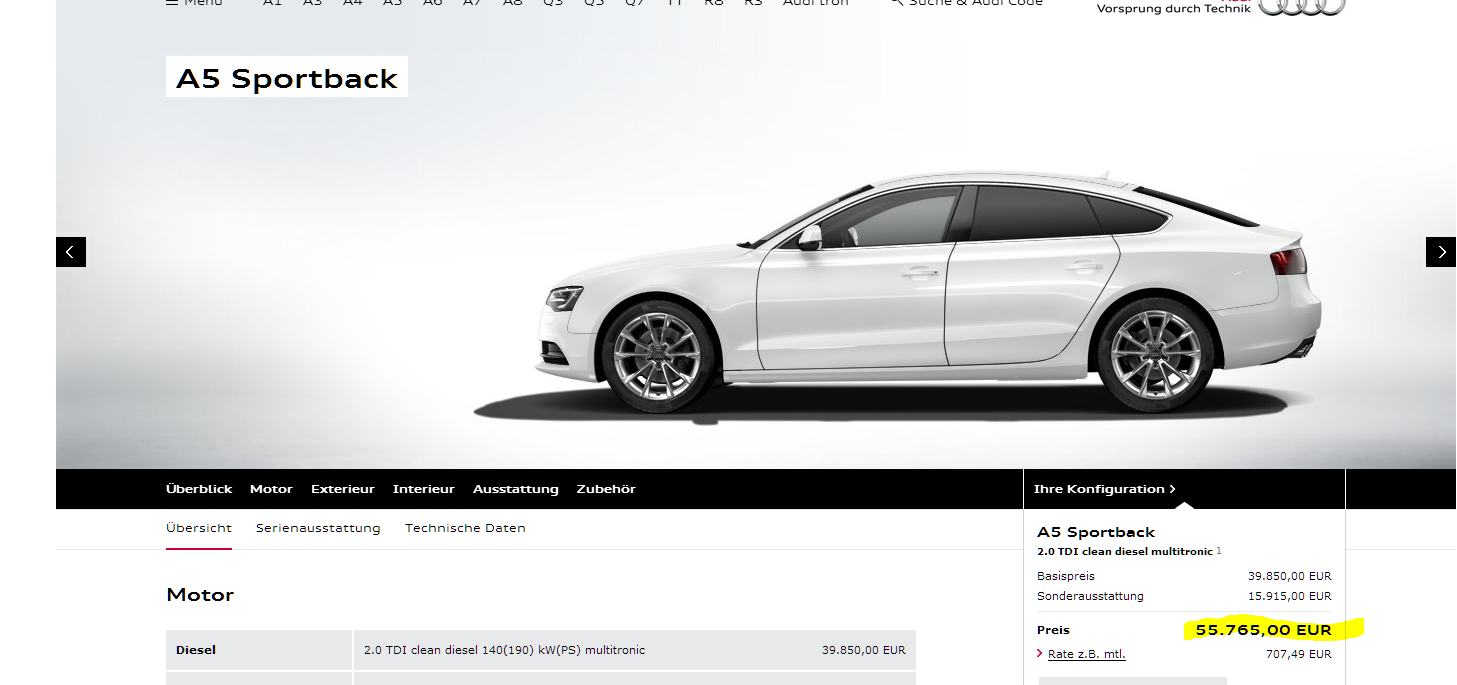Expand the Ihre Konfiguration panel
The image size is (1457, 685).
coord(1104,489)
